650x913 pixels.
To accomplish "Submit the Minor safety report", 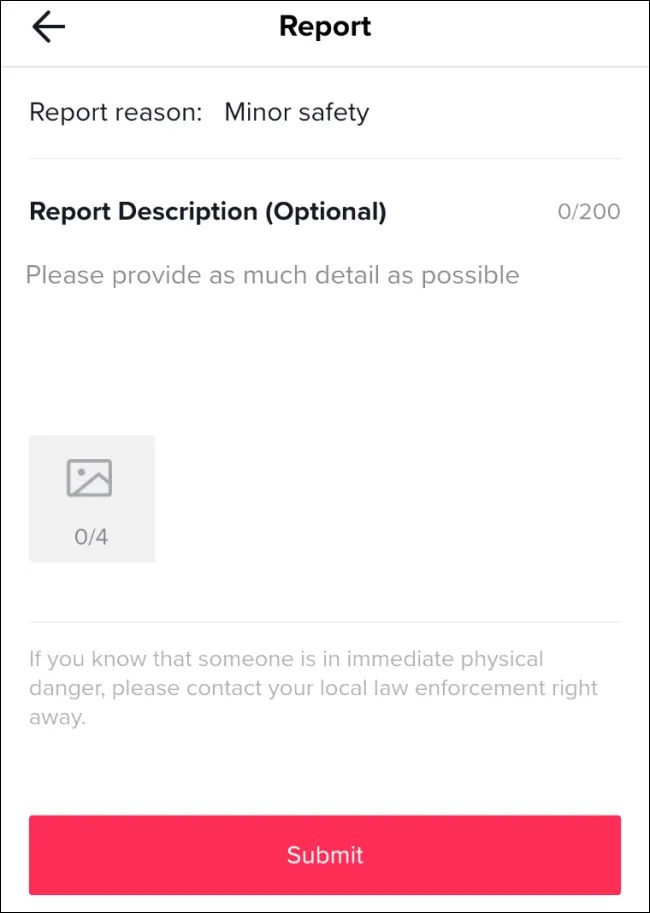I will point(325,855).
